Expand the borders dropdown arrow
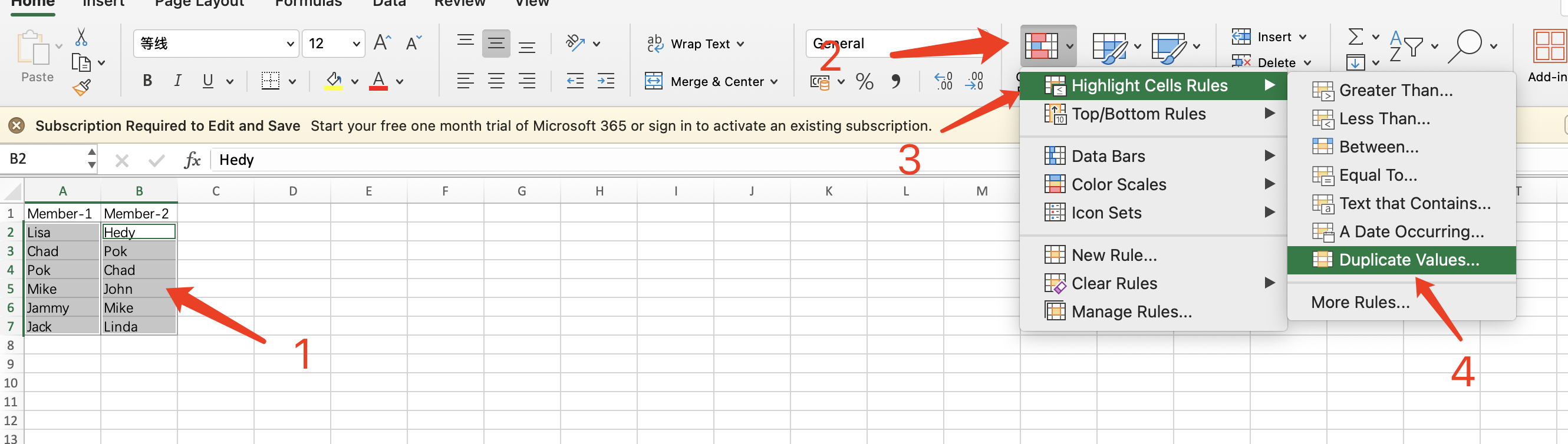The image size is (1568, 444). pyautogui.click(x=292, y=81)
